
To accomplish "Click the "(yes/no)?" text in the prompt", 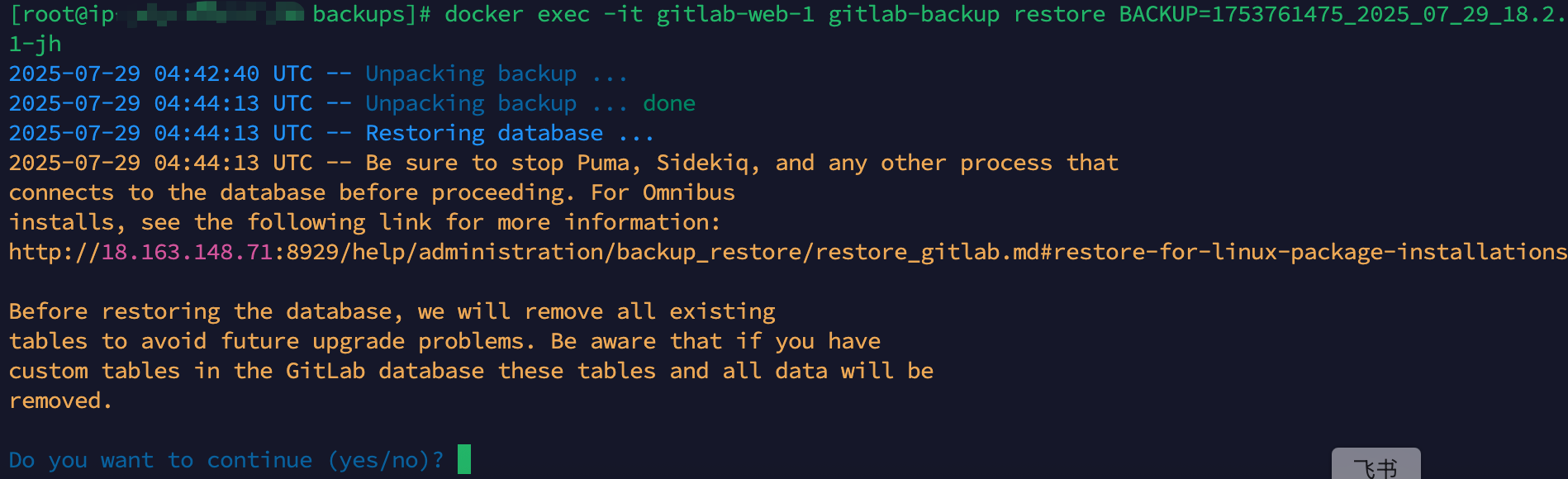I will pos(386,460).
